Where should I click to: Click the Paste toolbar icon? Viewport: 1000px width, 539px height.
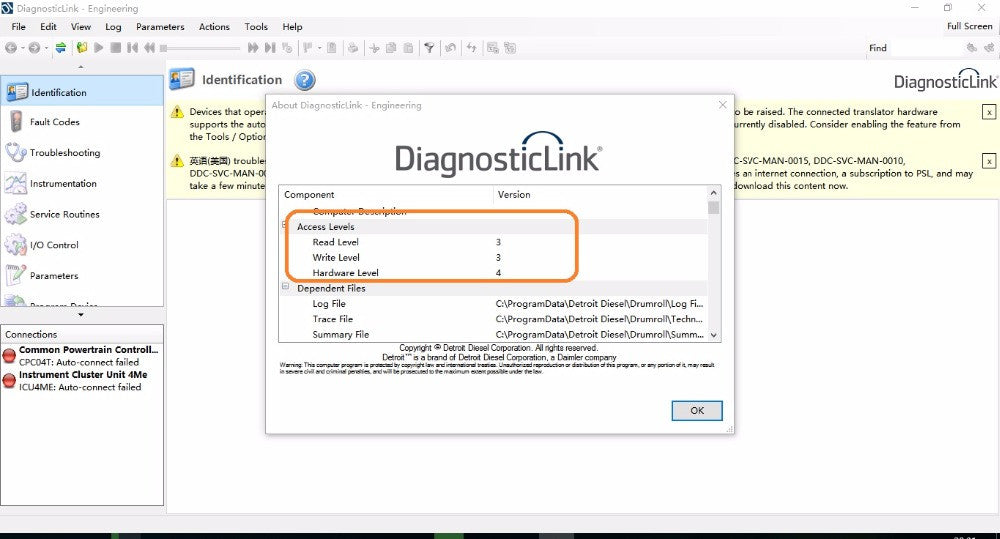[408, 48]
